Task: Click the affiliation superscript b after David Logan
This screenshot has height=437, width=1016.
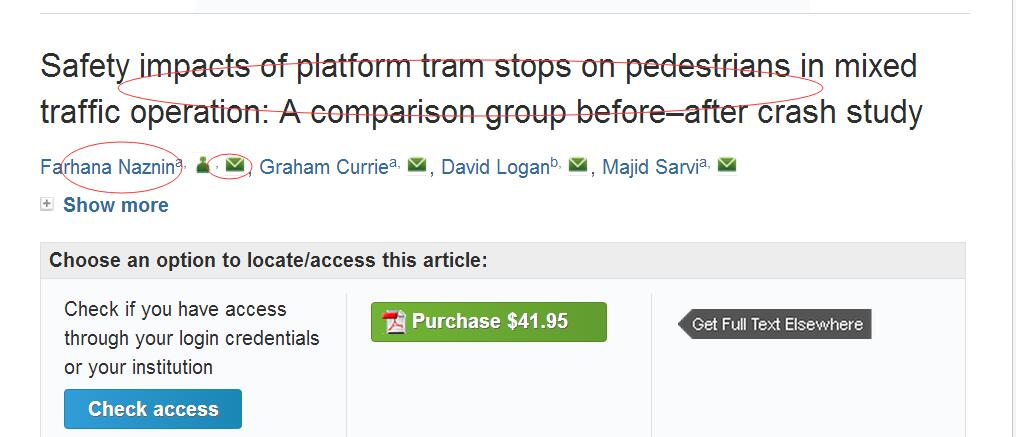Action: pos(555,163)
